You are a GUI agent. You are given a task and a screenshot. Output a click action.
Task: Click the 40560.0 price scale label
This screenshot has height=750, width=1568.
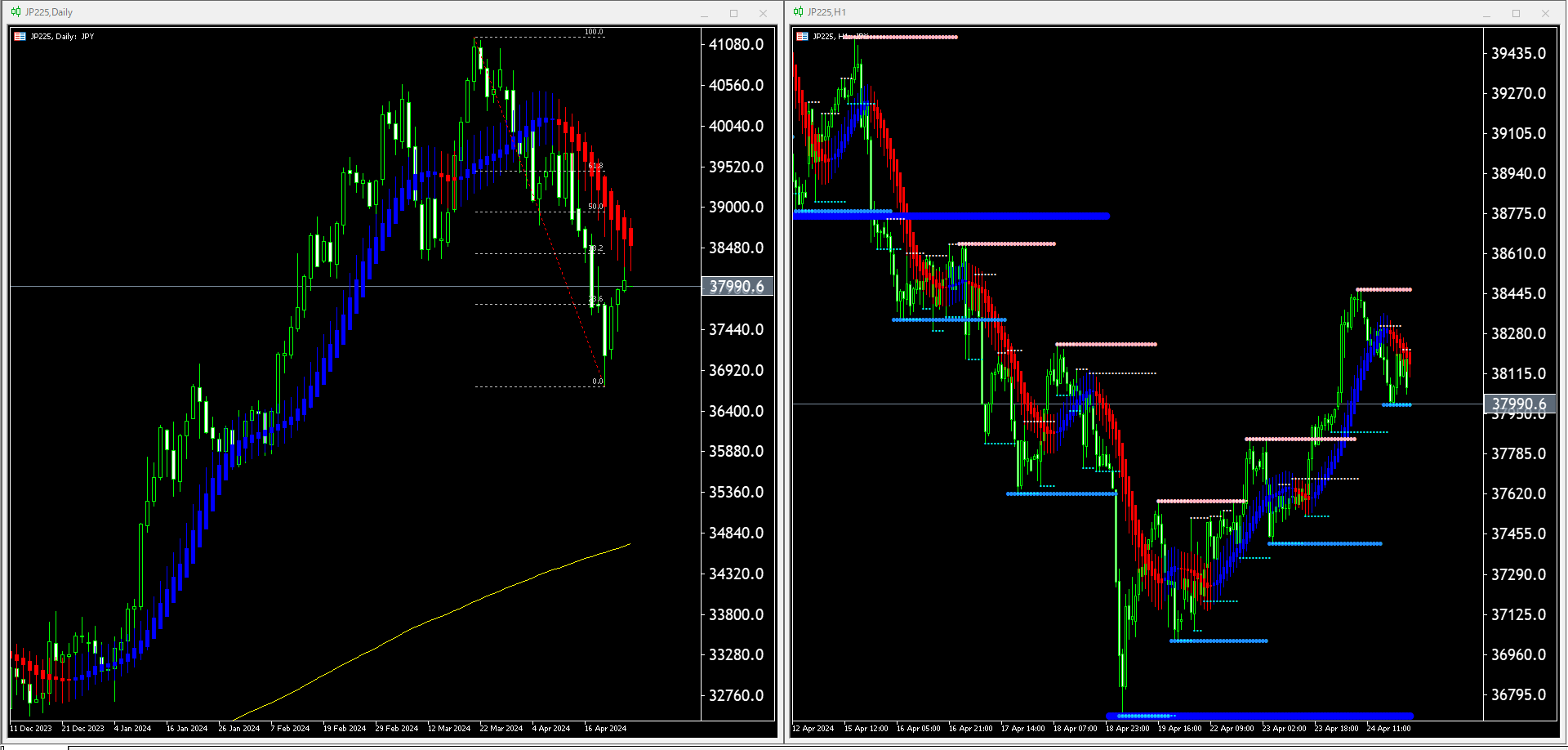pos(737,86)
